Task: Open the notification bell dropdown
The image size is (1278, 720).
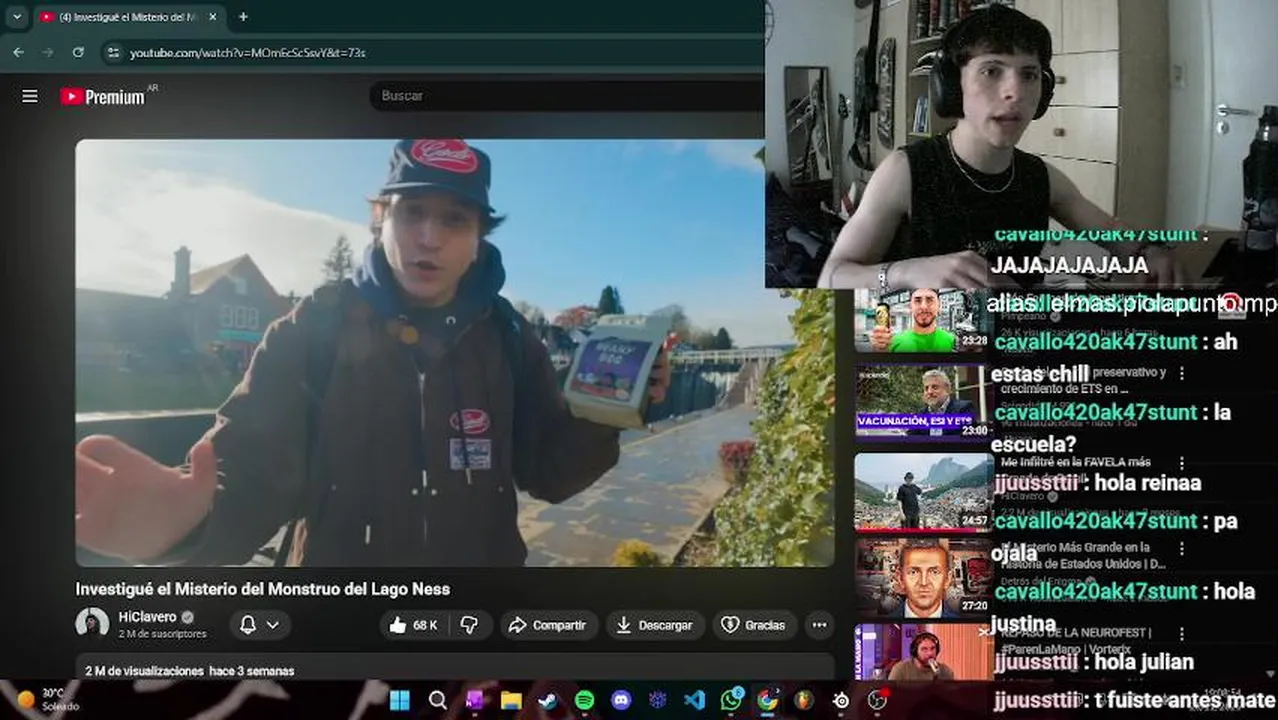Action: tap(260, 625)
